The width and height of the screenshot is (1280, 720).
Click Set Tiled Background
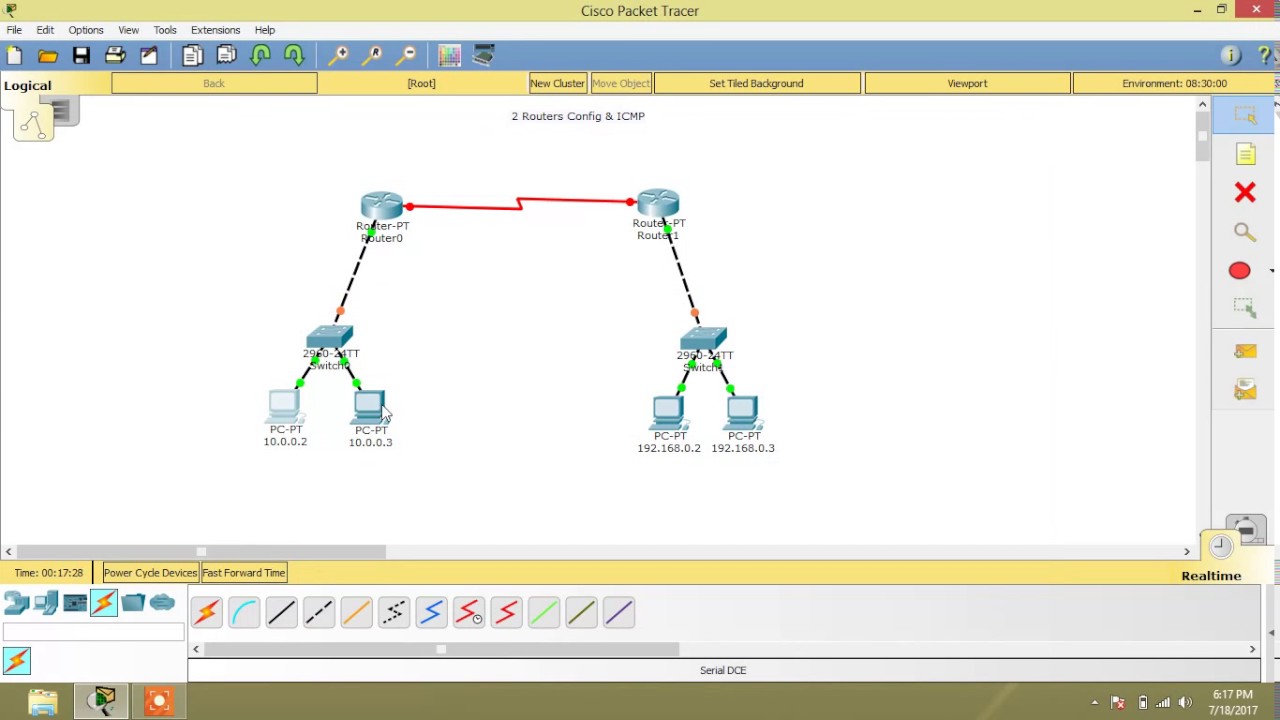tap(756, 84)
